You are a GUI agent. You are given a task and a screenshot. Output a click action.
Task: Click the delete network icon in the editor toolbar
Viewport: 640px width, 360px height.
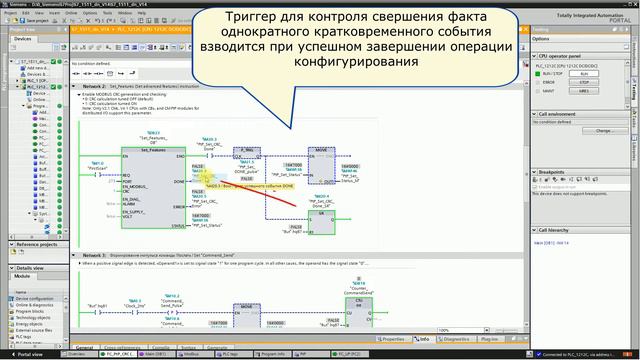click(83, 48)
